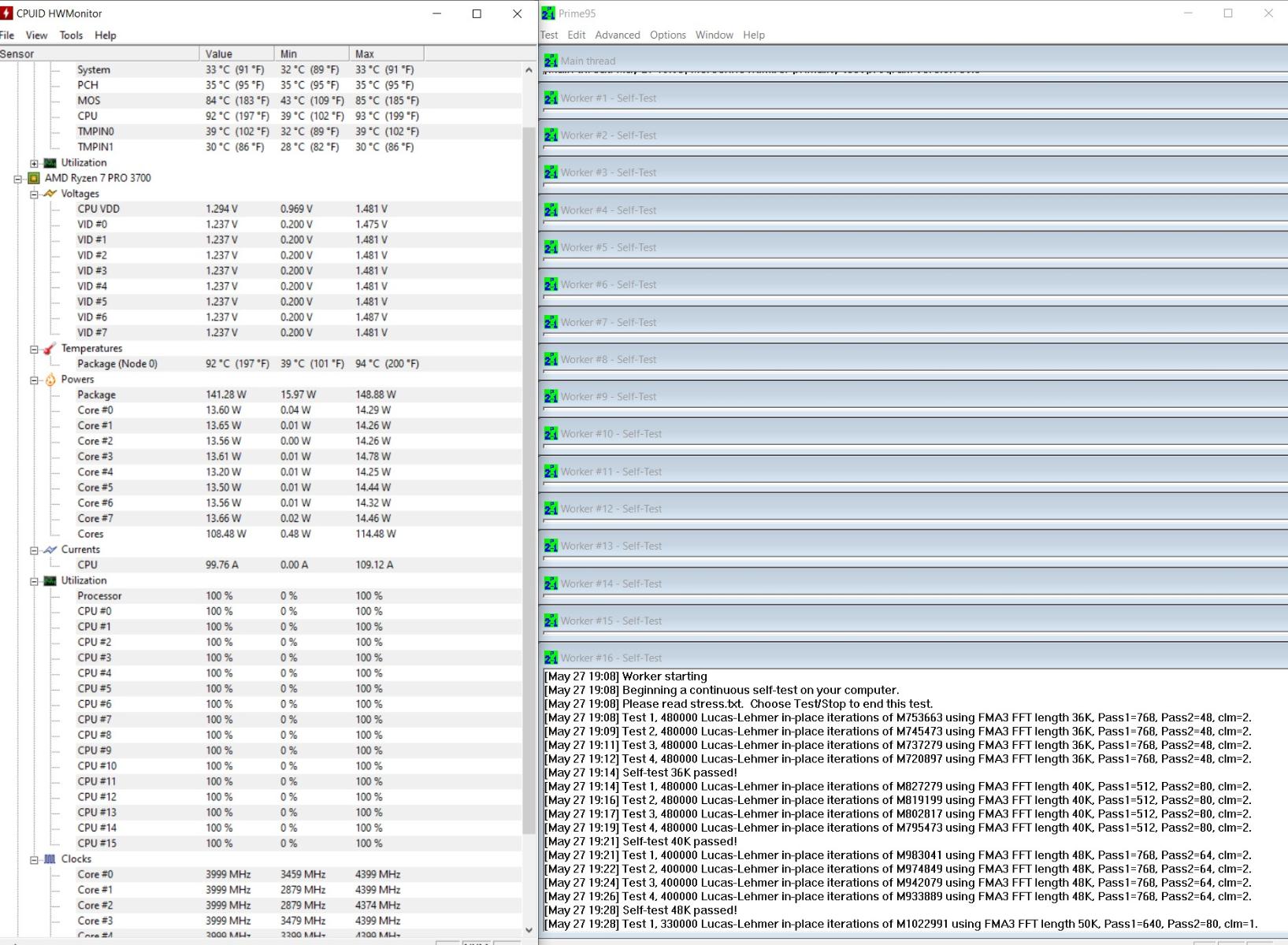Open the Prime95 Window menu
The width and height of the screenshot is (1288, 945).
click(715, 35)
